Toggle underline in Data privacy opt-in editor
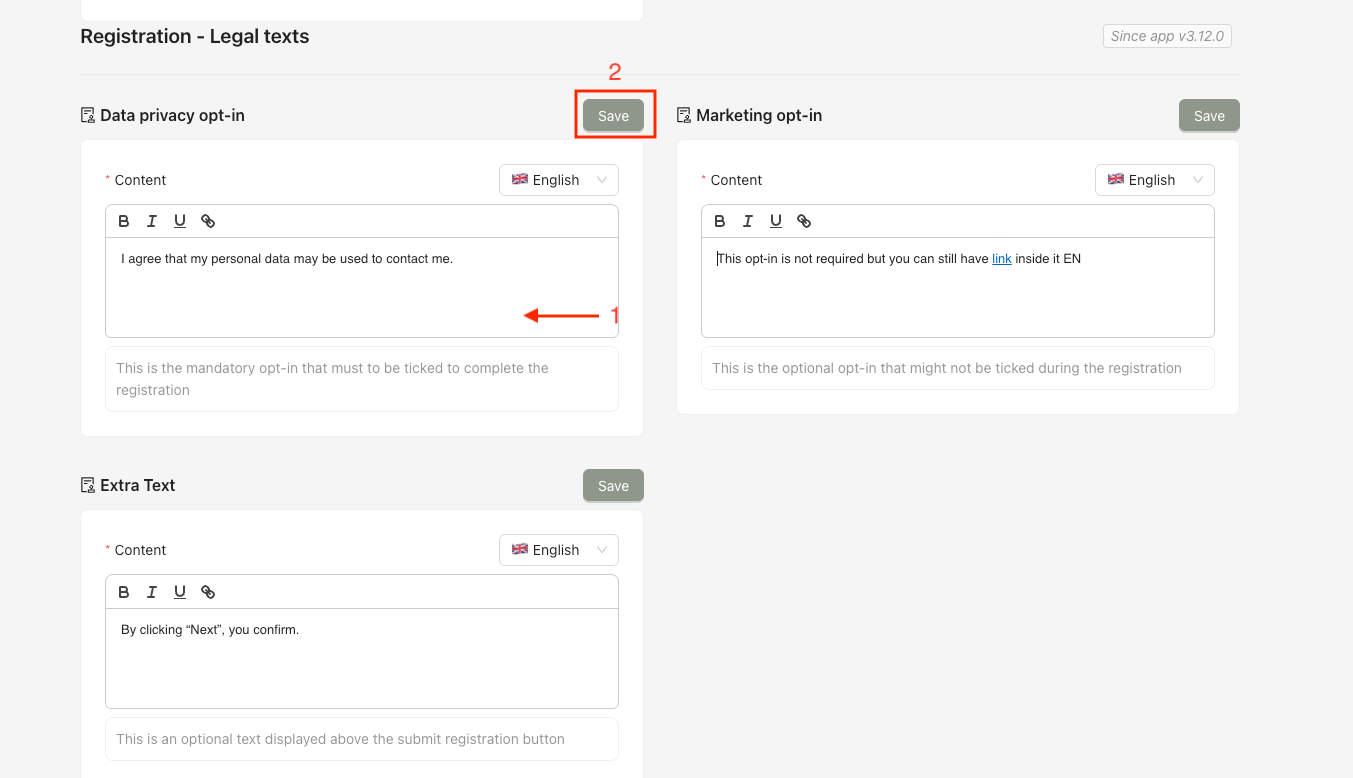Screen dimensions: 1353x778 point(180,221)
